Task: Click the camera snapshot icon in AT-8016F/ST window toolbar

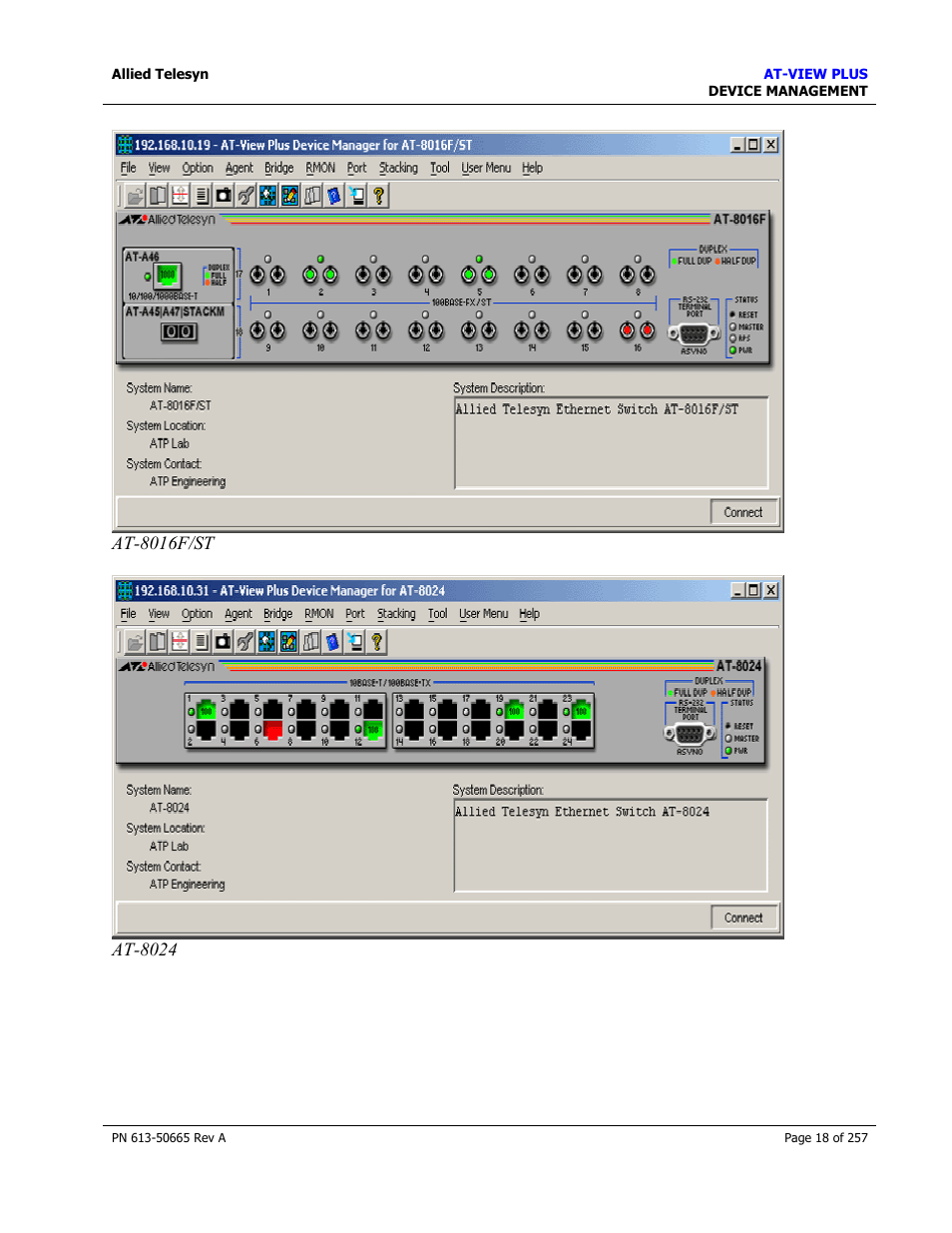Action: pos(224,196)
